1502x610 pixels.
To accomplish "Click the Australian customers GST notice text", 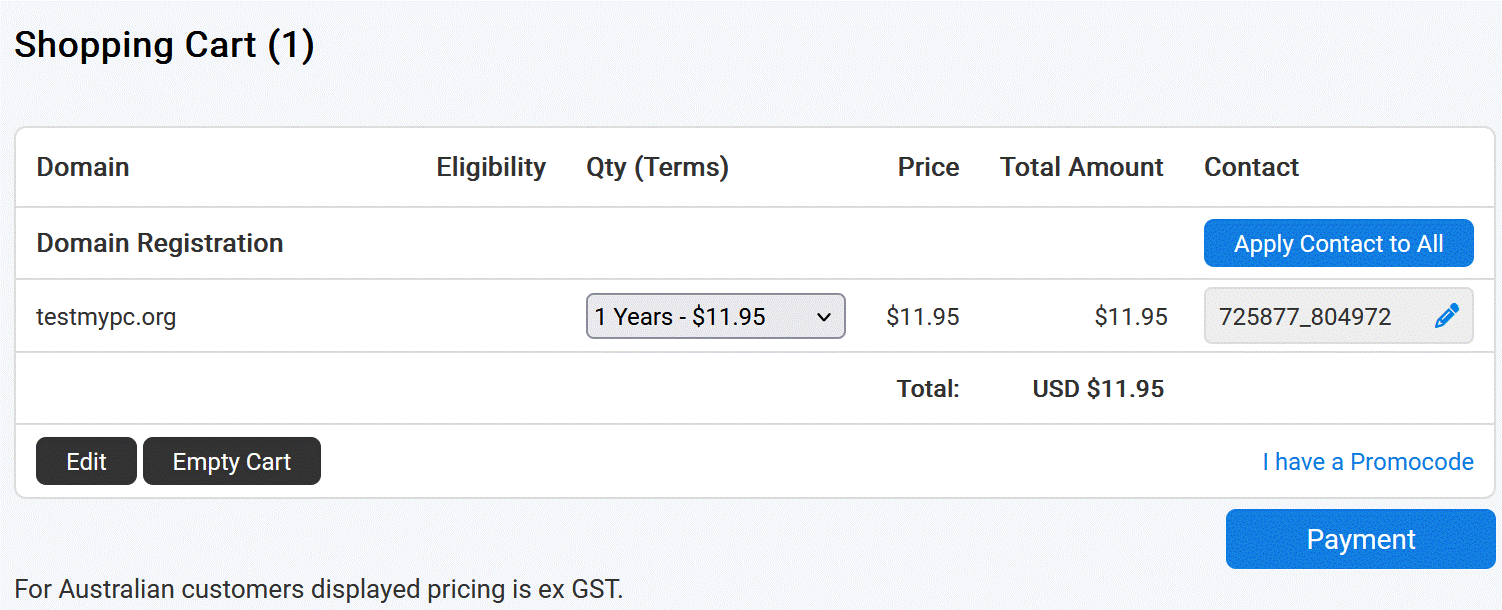I will (x=319, y=589).
